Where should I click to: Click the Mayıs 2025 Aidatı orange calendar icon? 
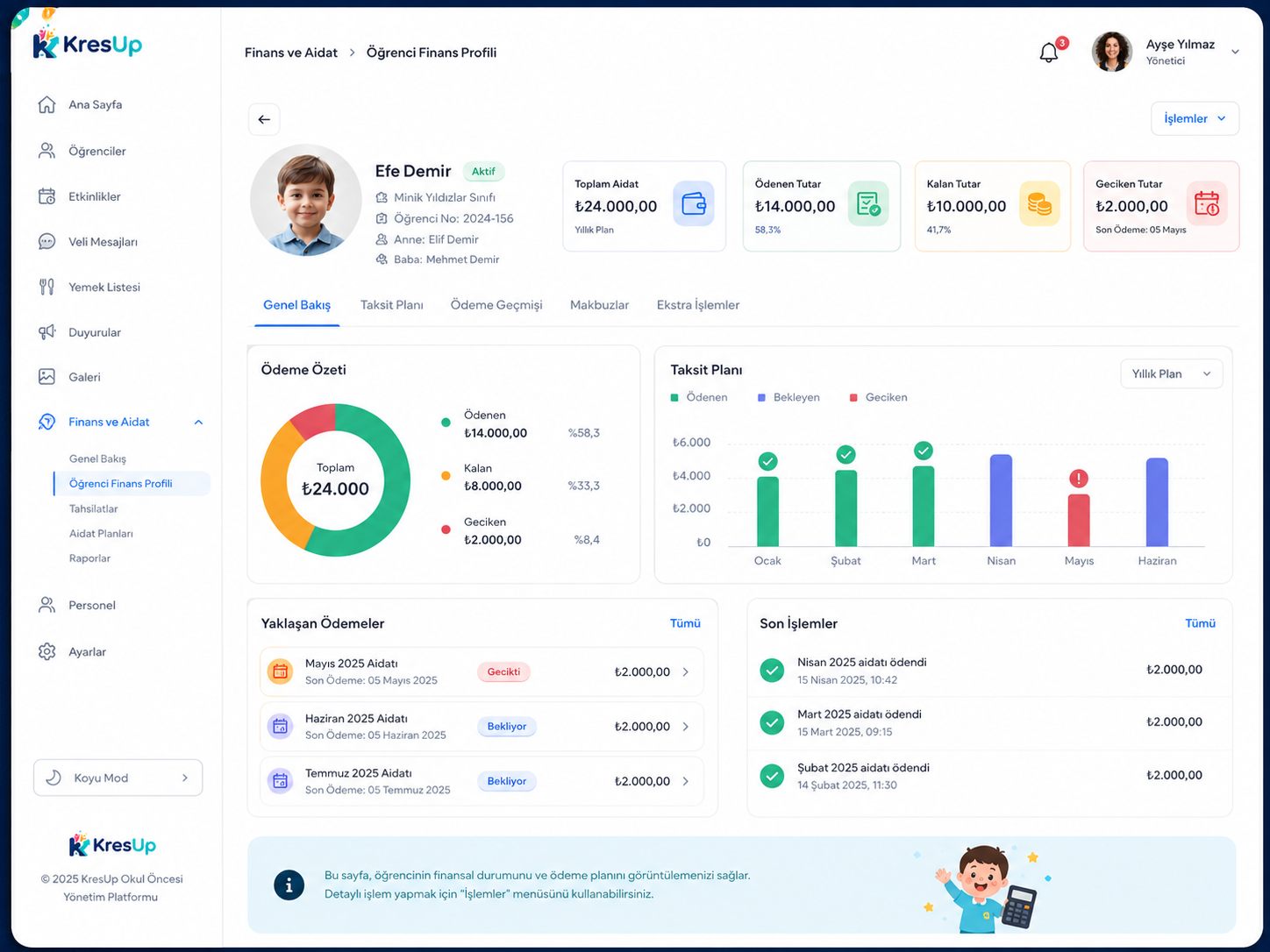click(x=280, y=671)
